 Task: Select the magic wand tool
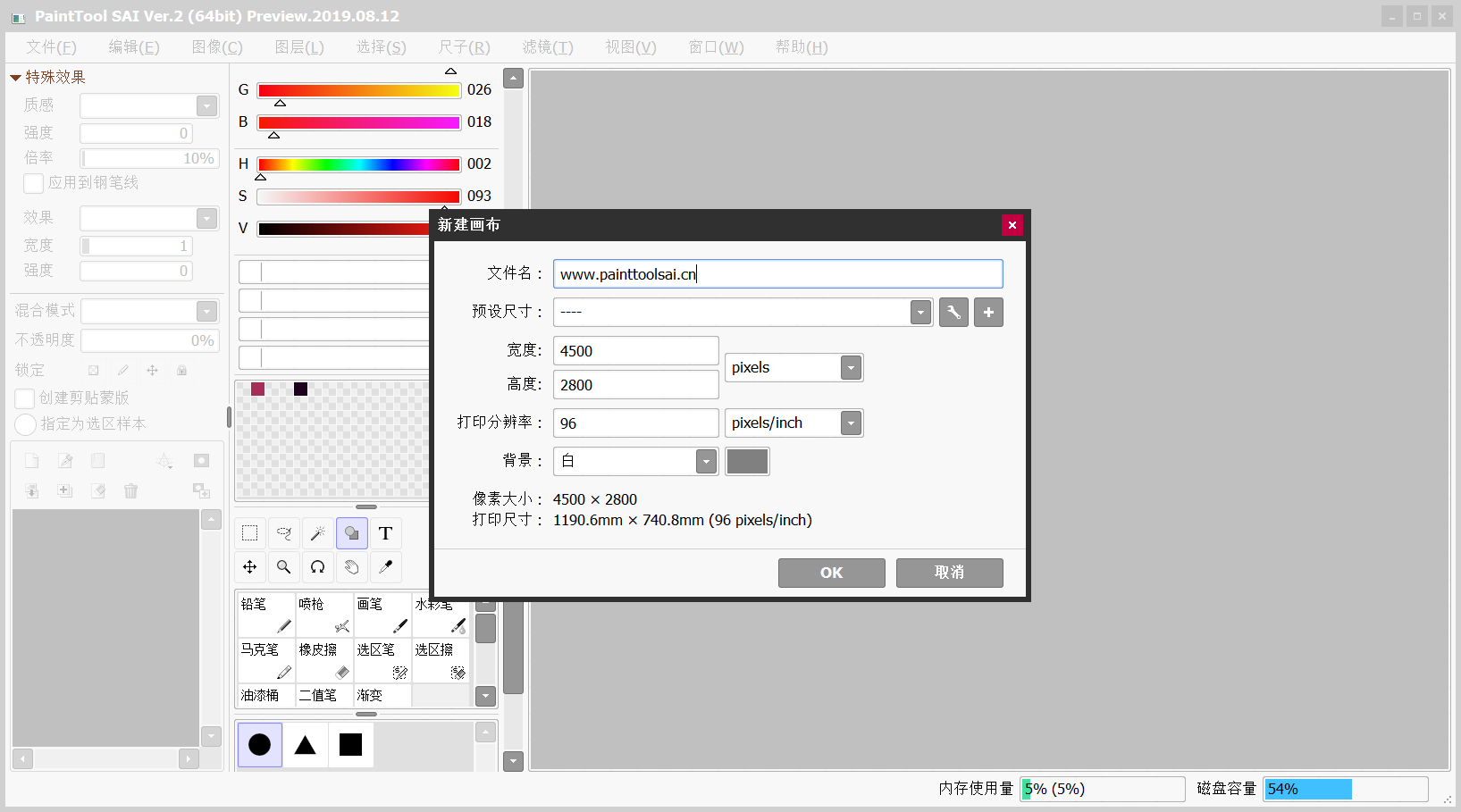coord(318,533)
